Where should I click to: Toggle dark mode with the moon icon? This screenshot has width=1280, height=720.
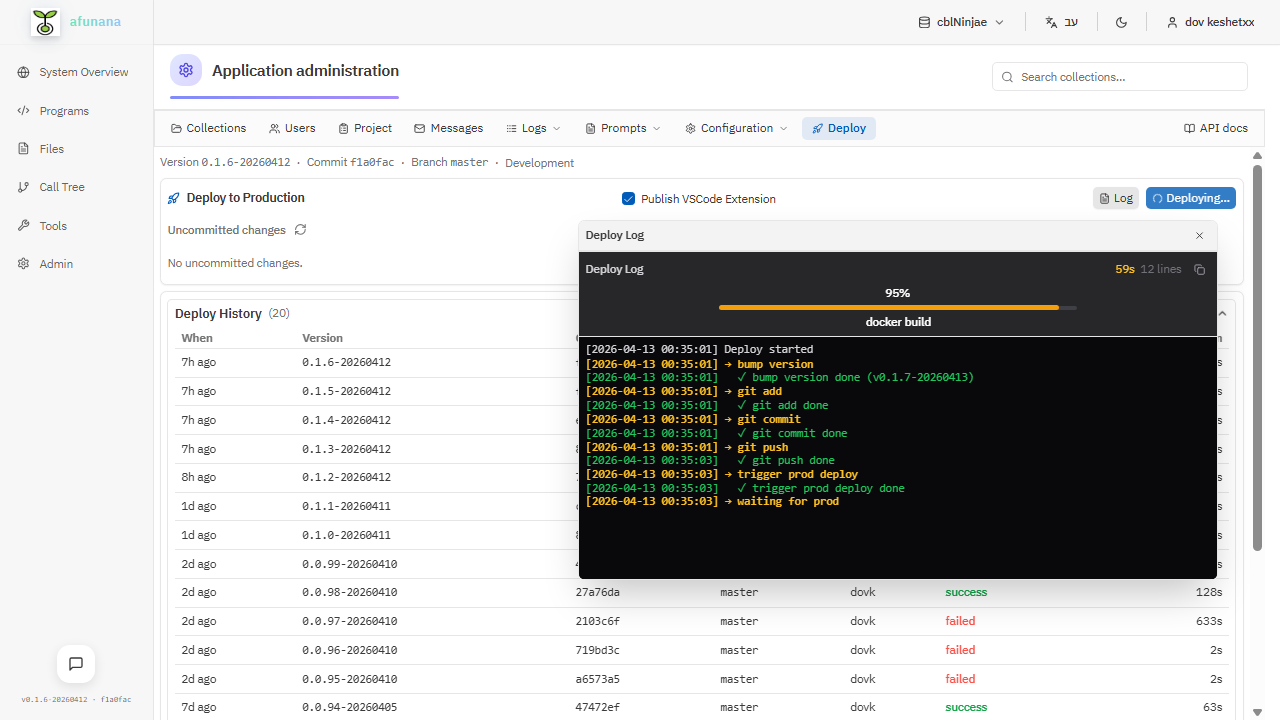pyautogui.click(x=1121, y=21)
